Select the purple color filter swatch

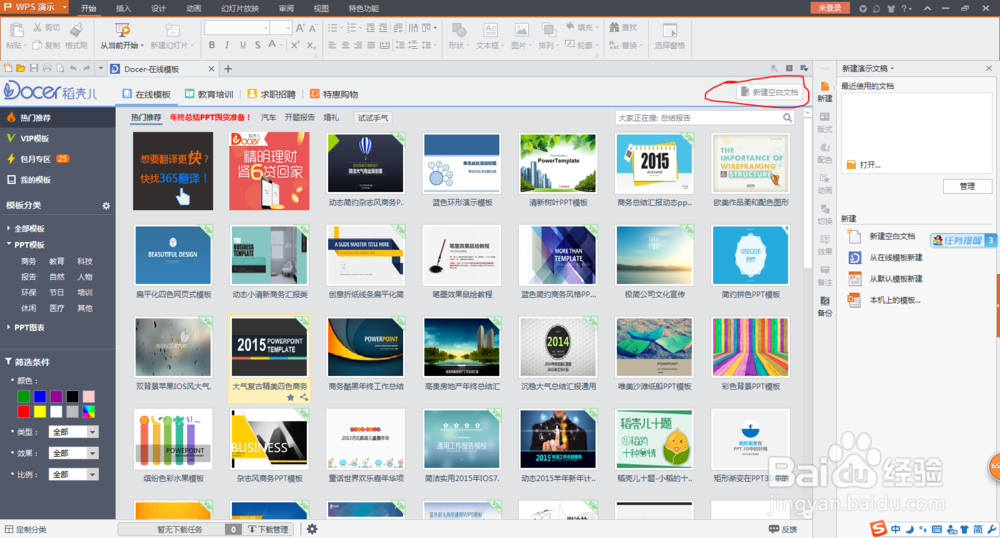click(56, 397)
